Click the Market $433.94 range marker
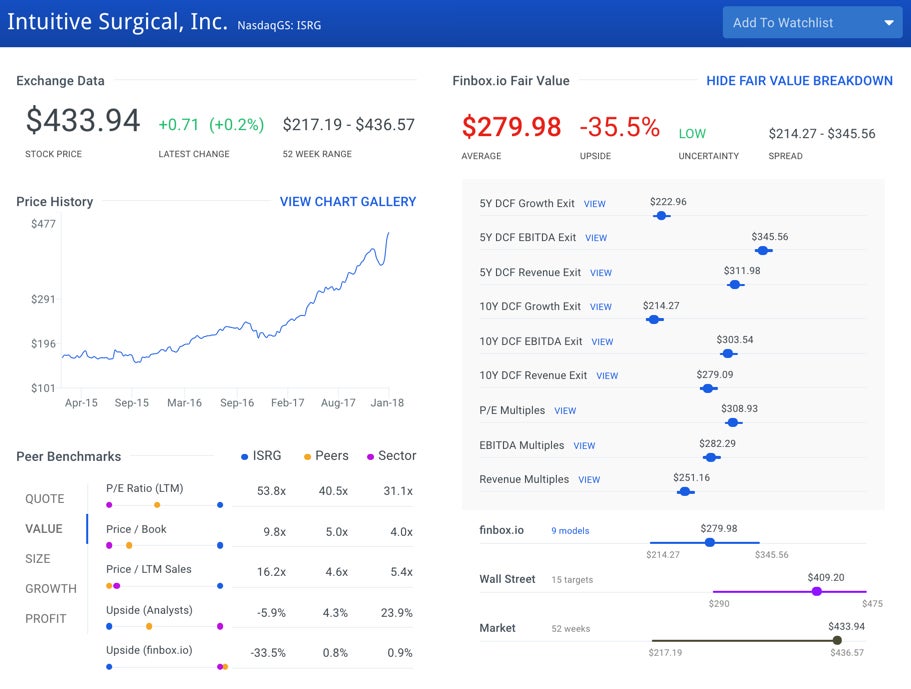This screenshot has width=911, height=689. (837, 640)
